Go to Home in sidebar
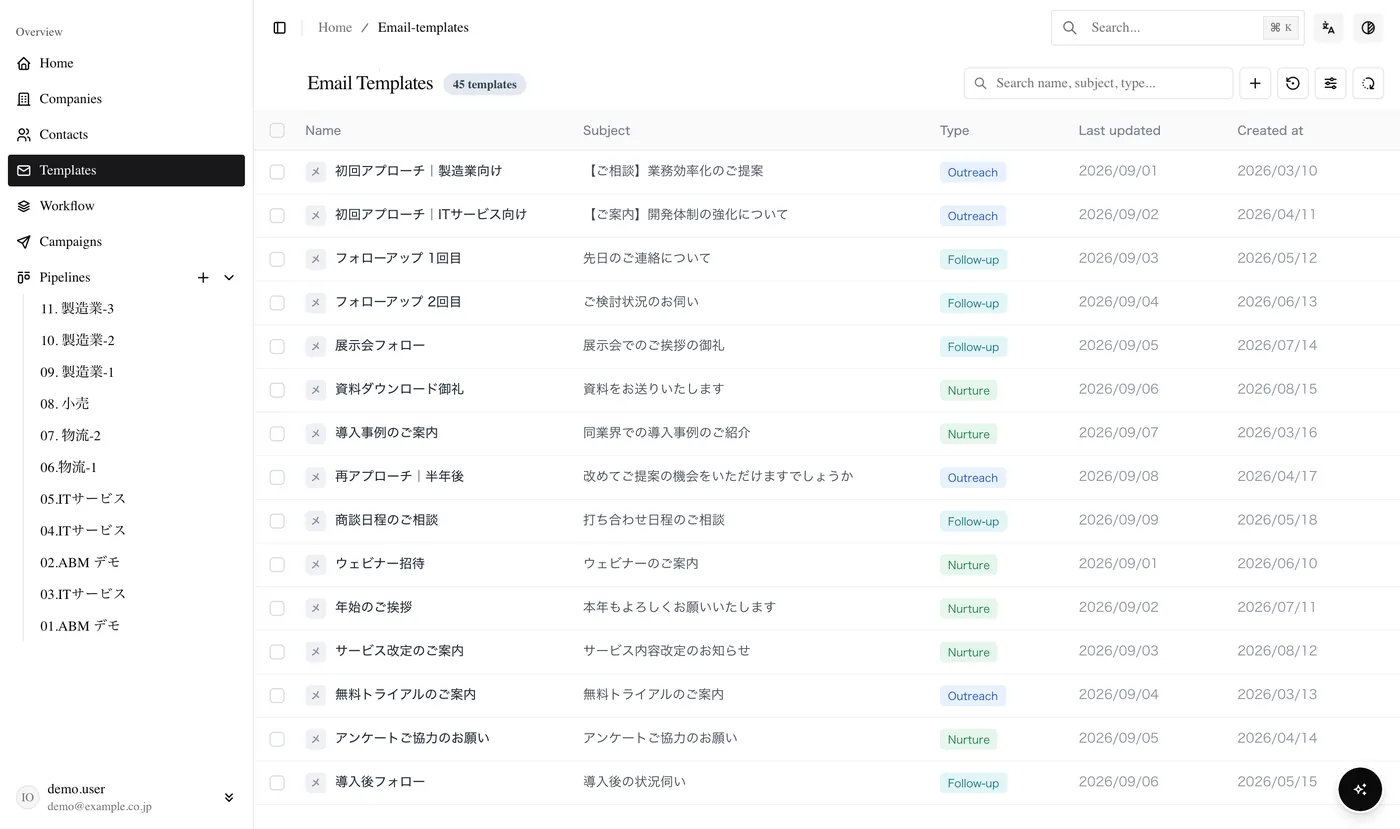1400x829 pixels. pyautogui.click(x=126, y=63)
